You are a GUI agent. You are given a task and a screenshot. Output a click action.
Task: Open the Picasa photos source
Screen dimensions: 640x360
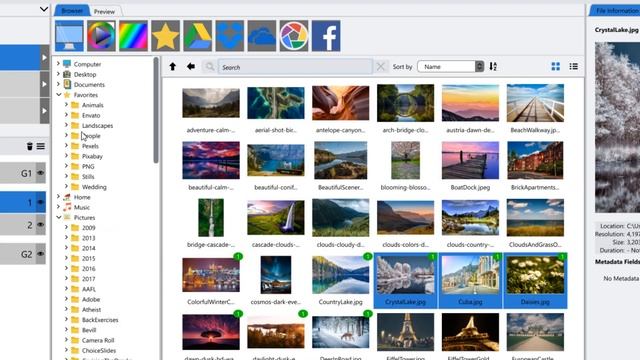[294, 36]
